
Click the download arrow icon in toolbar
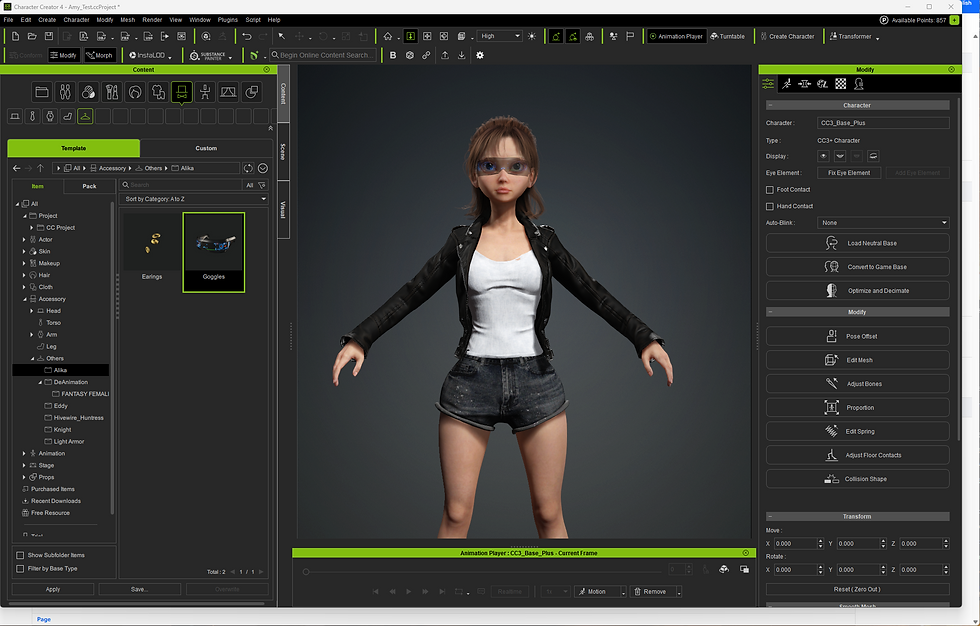coord(461,55)
